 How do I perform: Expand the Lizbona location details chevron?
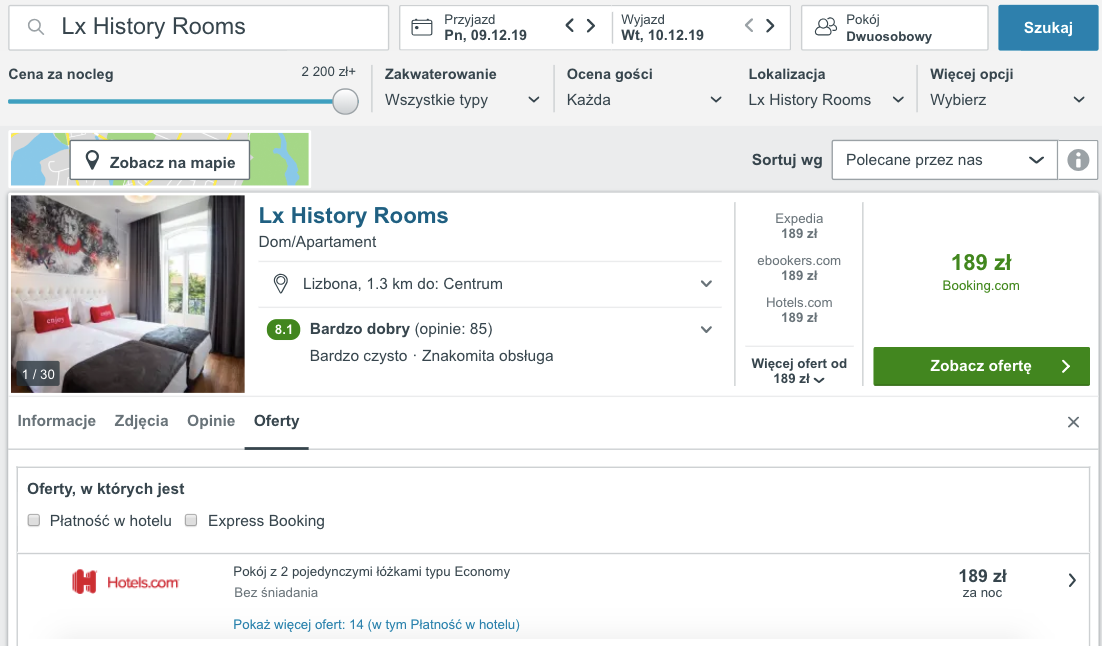tap(706, 284)
